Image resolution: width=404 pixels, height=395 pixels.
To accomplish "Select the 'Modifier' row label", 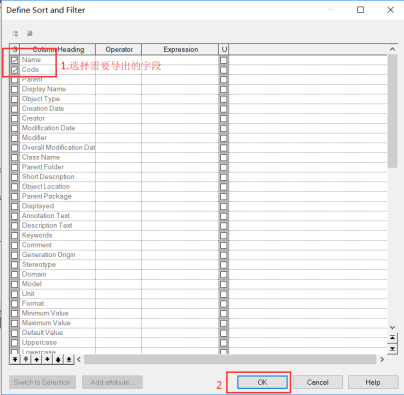I will point(34,138).
